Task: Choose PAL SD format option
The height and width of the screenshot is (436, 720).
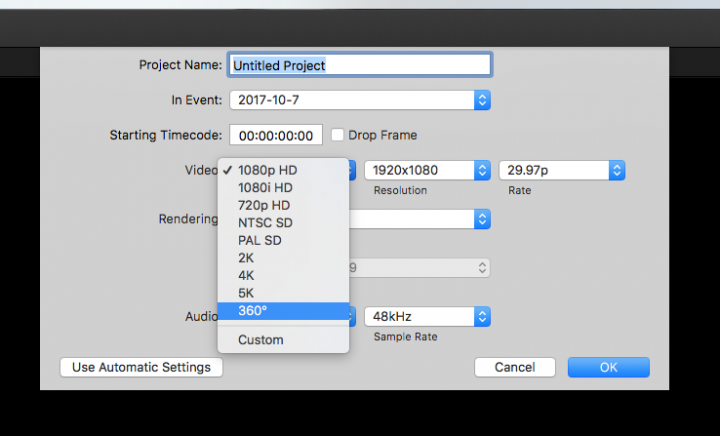Action: (260, 240)
